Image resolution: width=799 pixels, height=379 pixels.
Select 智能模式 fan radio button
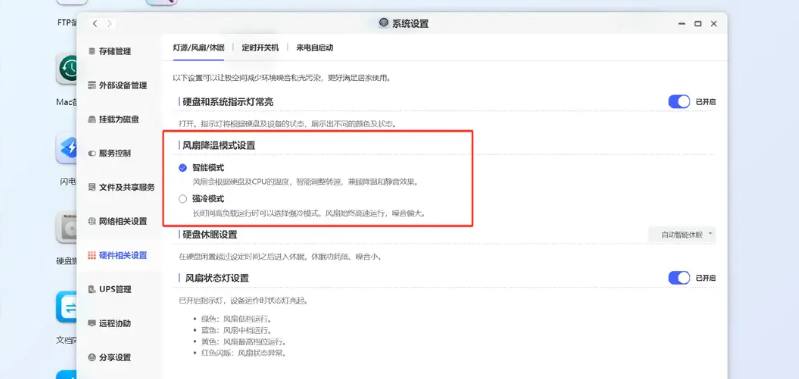(x=182, y=168)
